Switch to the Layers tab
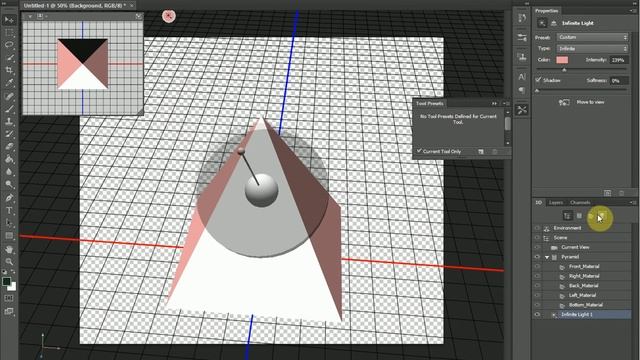The height and width of the screenshot is (360, 640). point(556,202)
